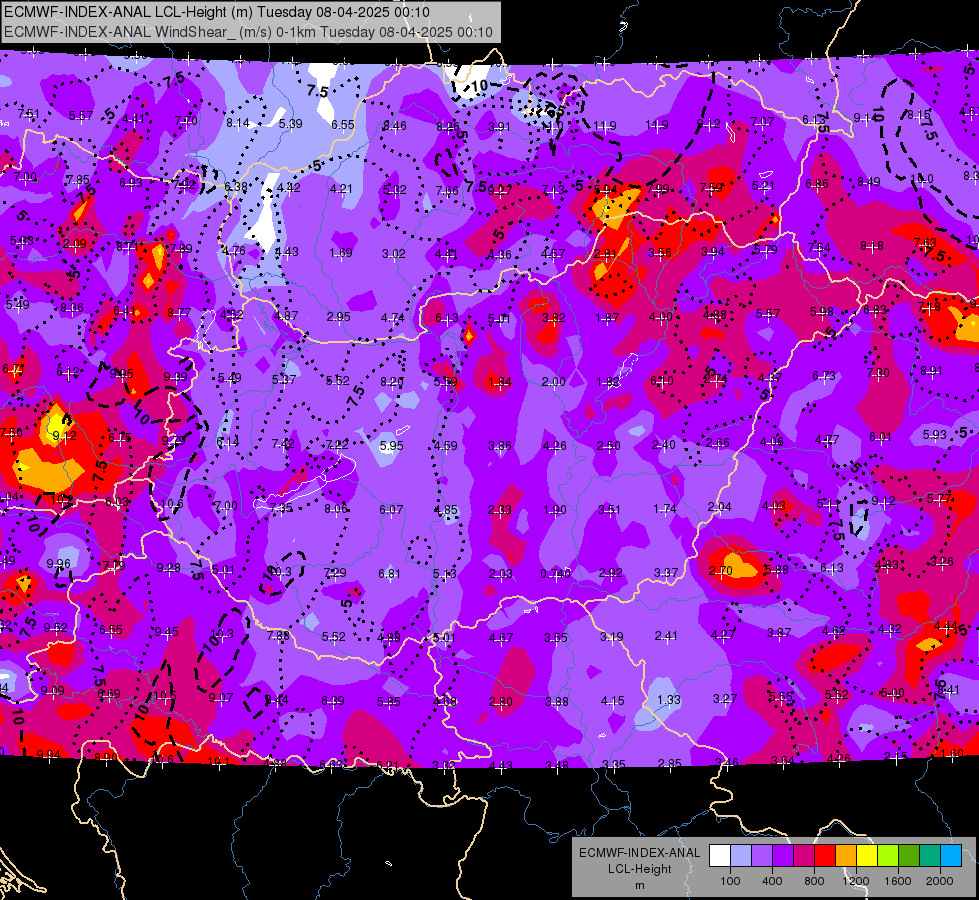Image resolution: width=979 pixels, height=900 pixels.
Task: Click the legend text LCL-Height
Action: click(x=639, y=869)
